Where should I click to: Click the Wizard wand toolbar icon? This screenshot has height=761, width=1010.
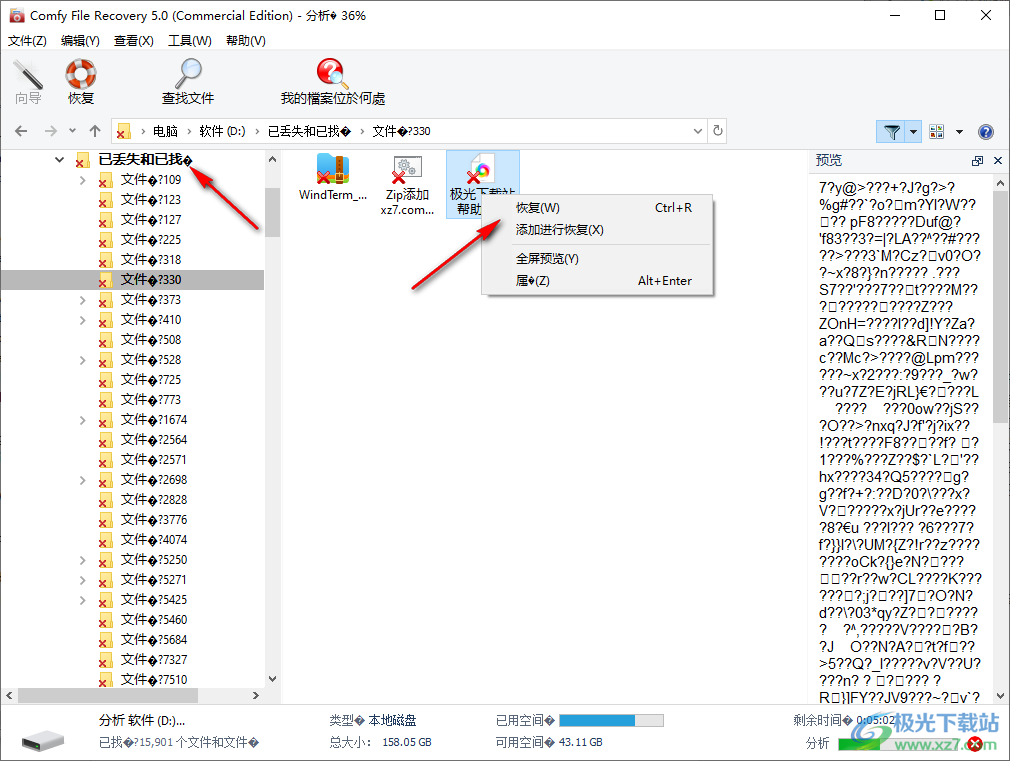click(x=28, y=82)
